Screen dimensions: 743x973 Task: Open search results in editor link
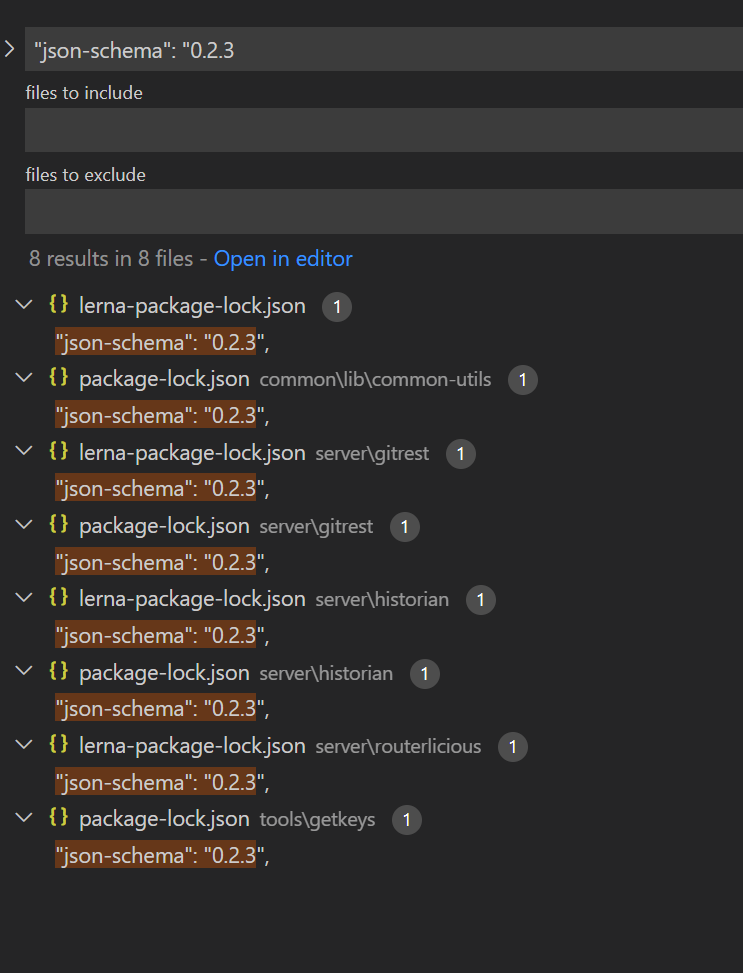coord(283,259)
